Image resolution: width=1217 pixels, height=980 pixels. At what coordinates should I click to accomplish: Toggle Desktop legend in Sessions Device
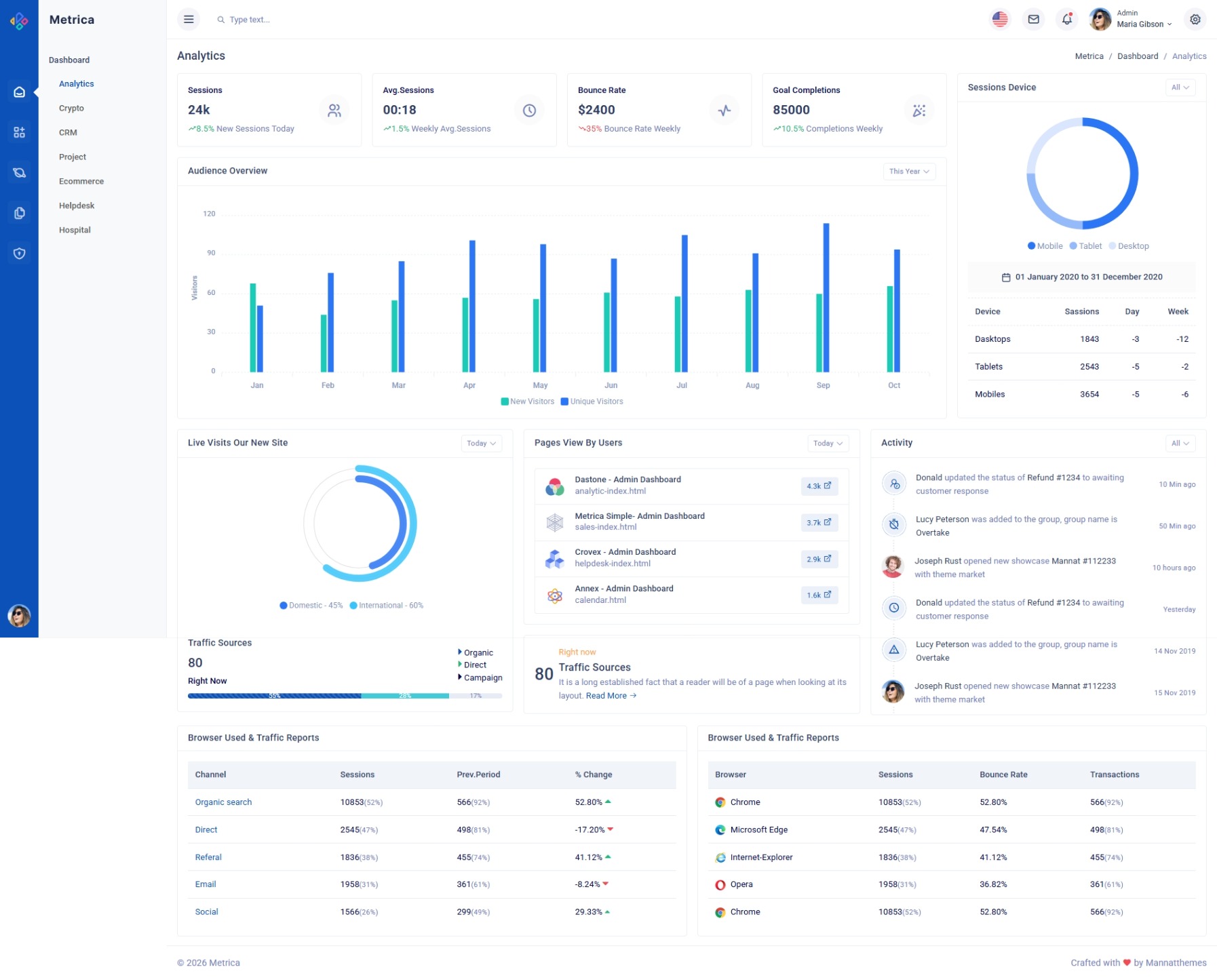(x=1129, y=246)
